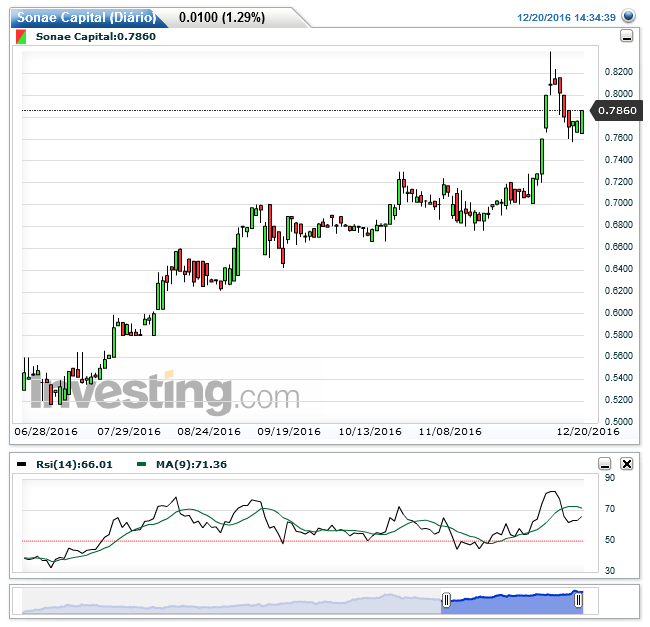Click the 09/19/2016 date axis label
Screen dimensions: 650x627
[289, 431]
